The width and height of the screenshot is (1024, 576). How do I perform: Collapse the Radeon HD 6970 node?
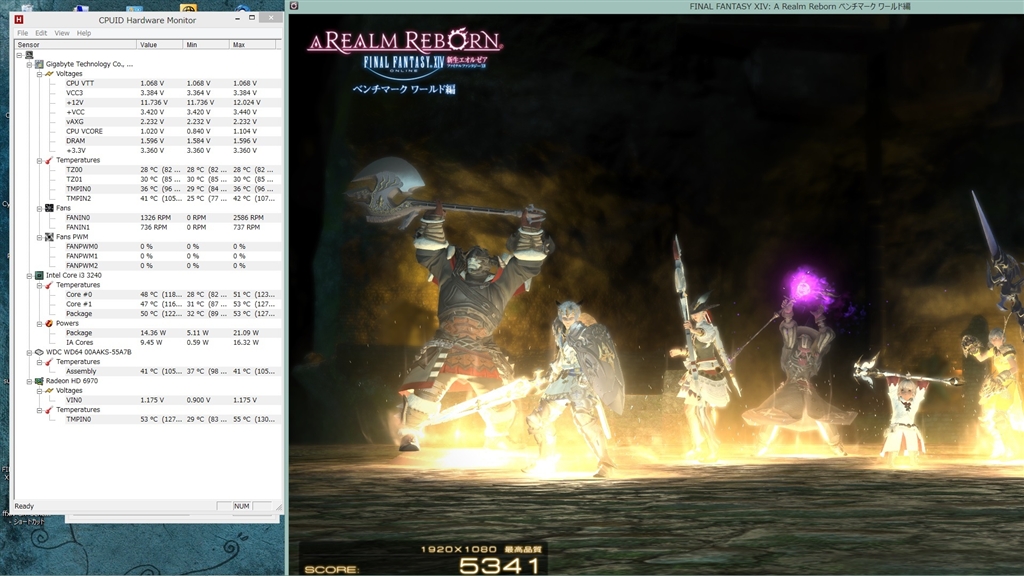point(29,381)
